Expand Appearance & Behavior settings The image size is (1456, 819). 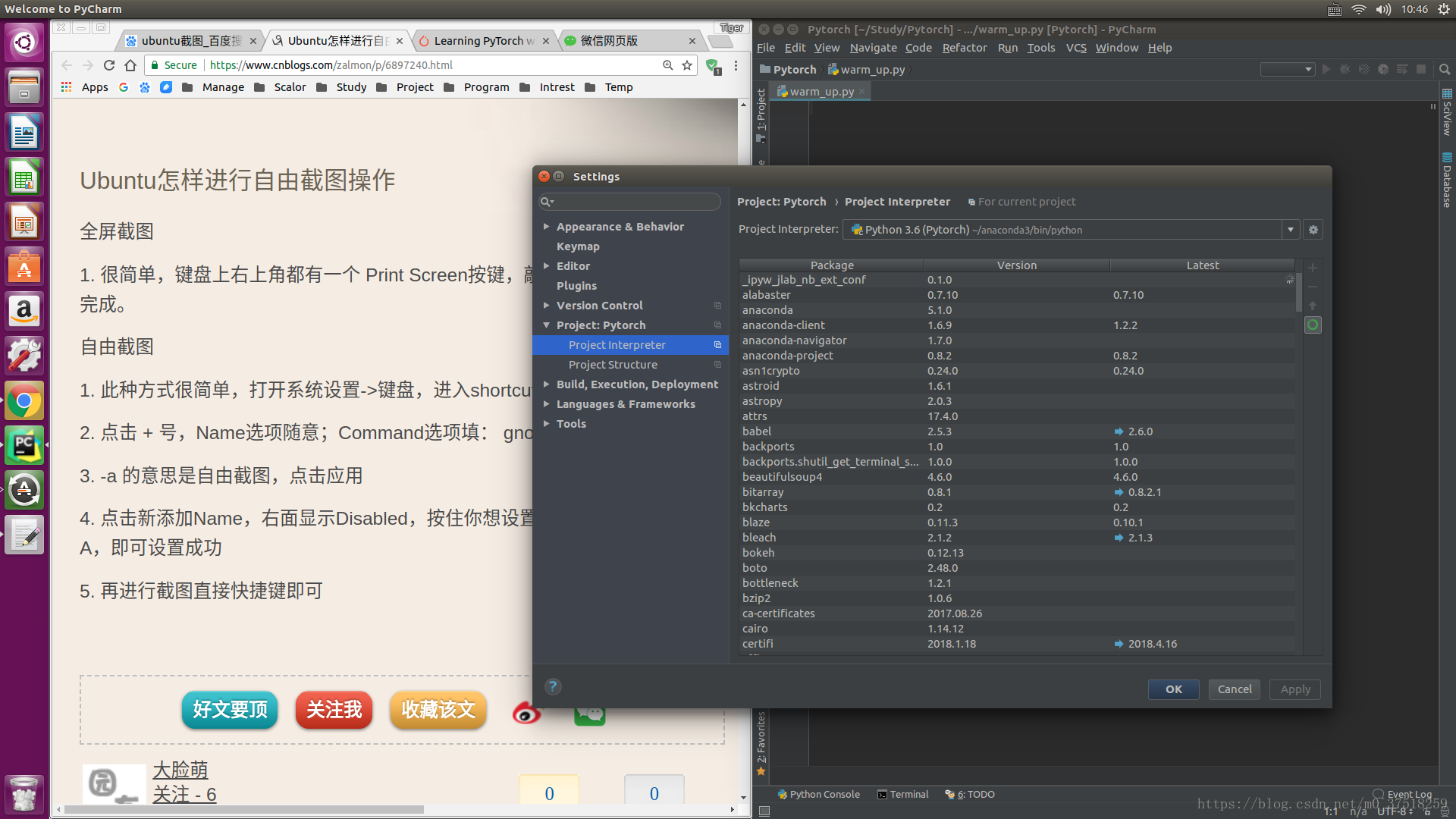pyautogui.click(x=546, y=227)
